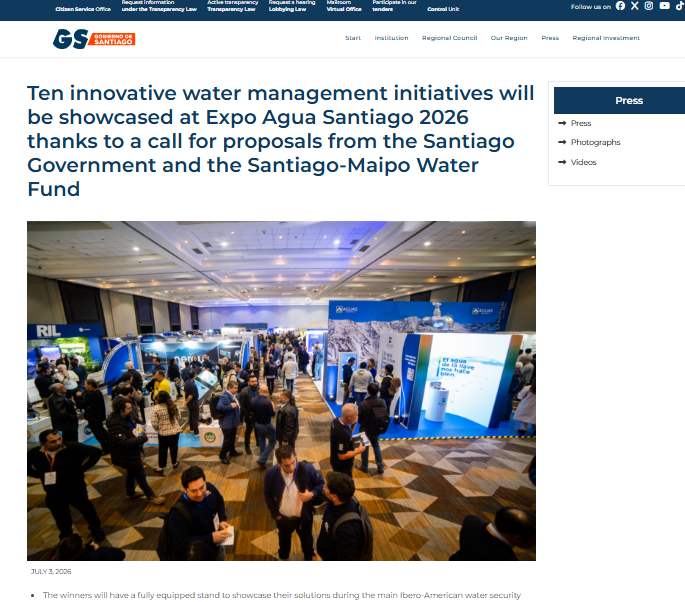
Task: Open the Control Unit link
Action: click(443, 9)
